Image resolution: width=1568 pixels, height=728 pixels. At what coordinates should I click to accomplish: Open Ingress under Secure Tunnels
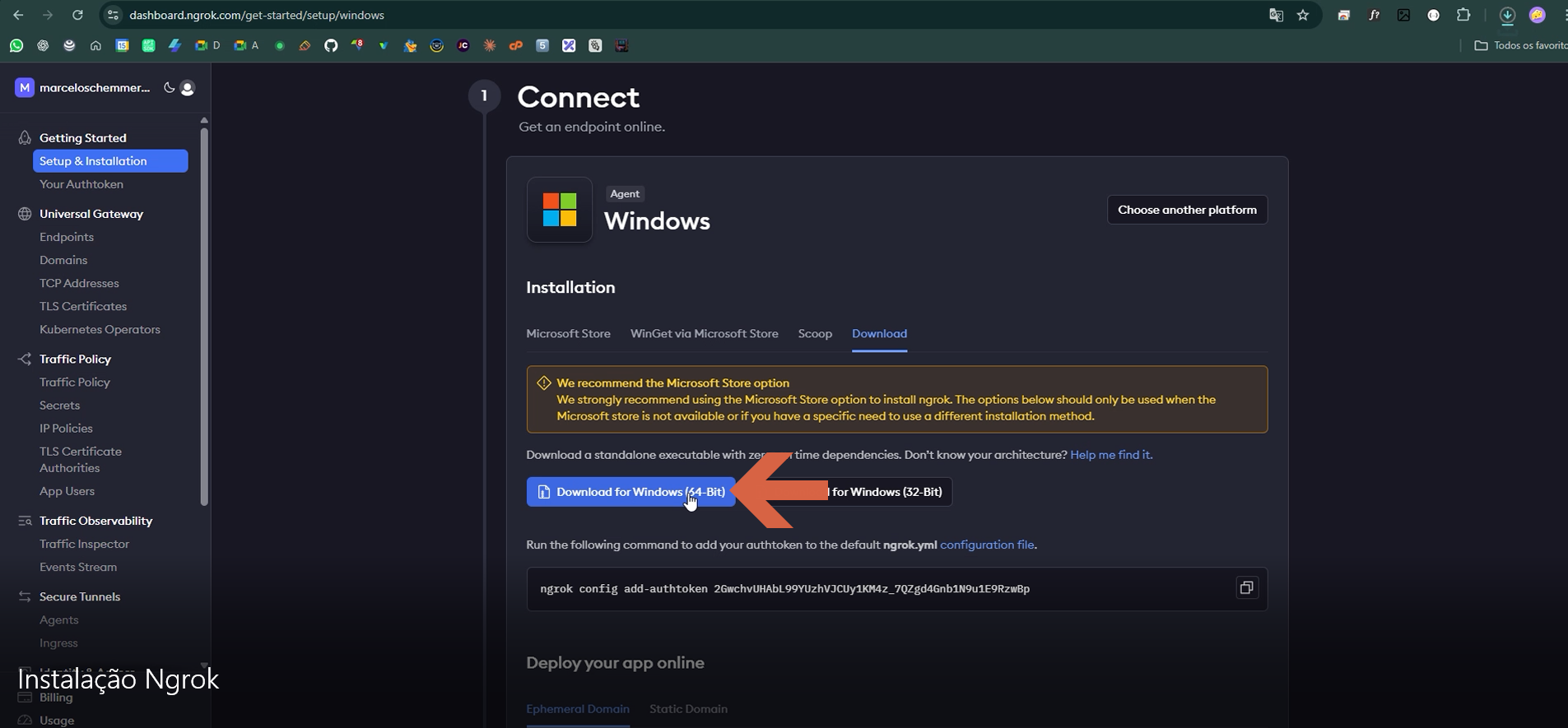(x=58, y=642)
